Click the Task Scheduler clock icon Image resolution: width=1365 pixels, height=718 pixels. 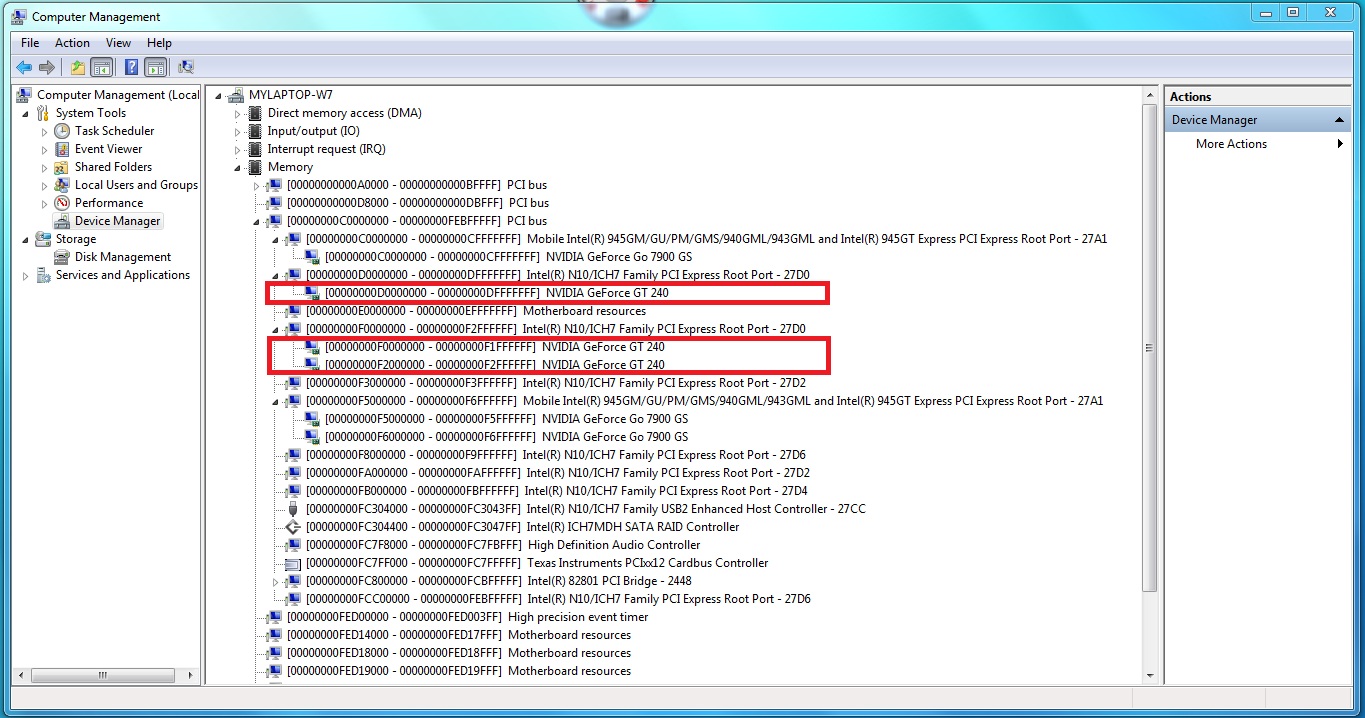tap(62, 131)
